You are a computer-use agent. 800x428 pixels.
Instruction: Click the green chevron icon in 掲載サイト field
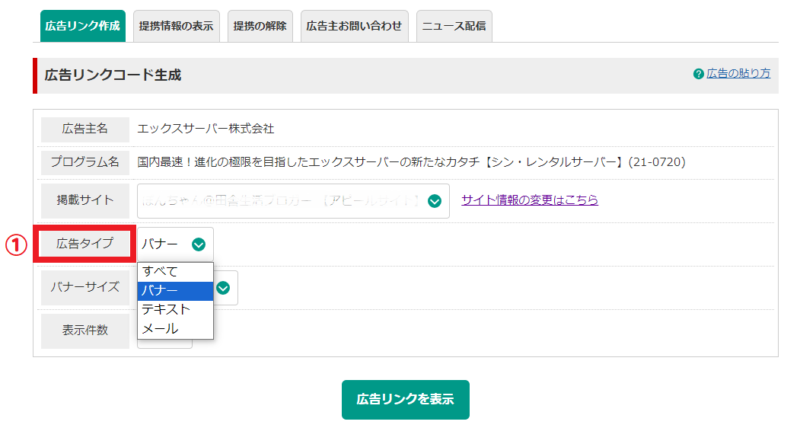[434, 201]
